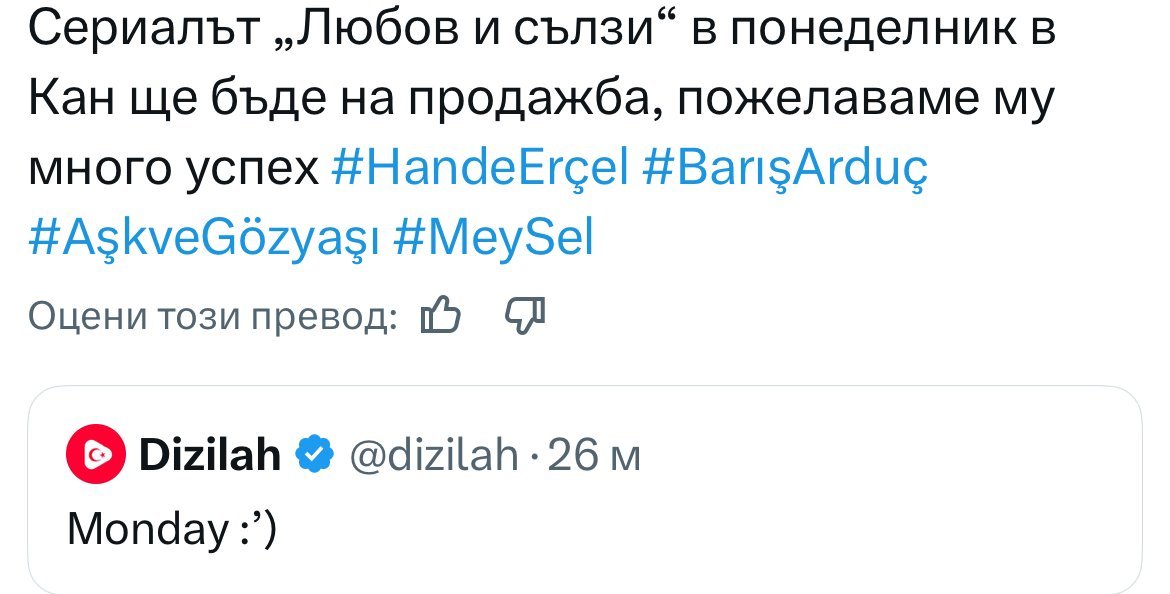Open the Dizilah profile avatar

(94, 456)
